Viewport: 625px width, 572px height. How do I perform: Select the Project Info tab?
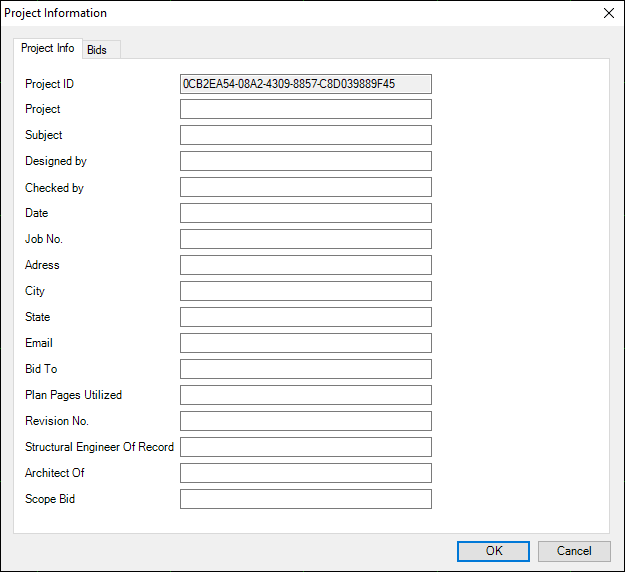pos(47,48)
